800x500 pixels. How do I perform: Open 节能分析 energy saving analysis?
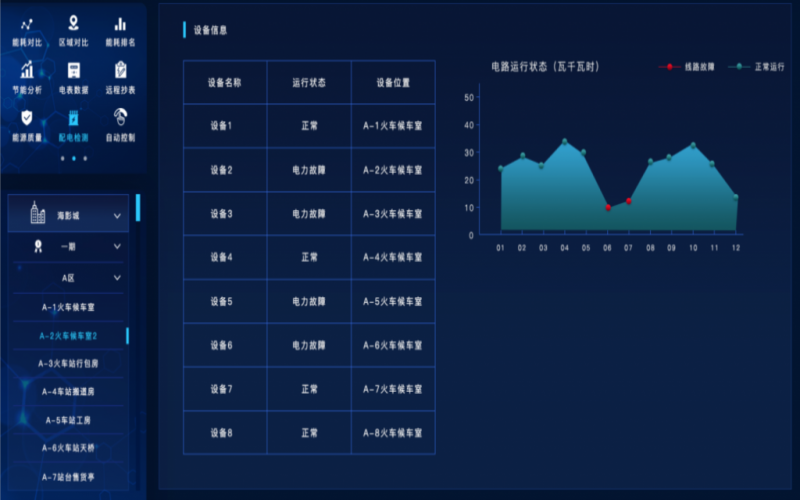coord(27,71)
